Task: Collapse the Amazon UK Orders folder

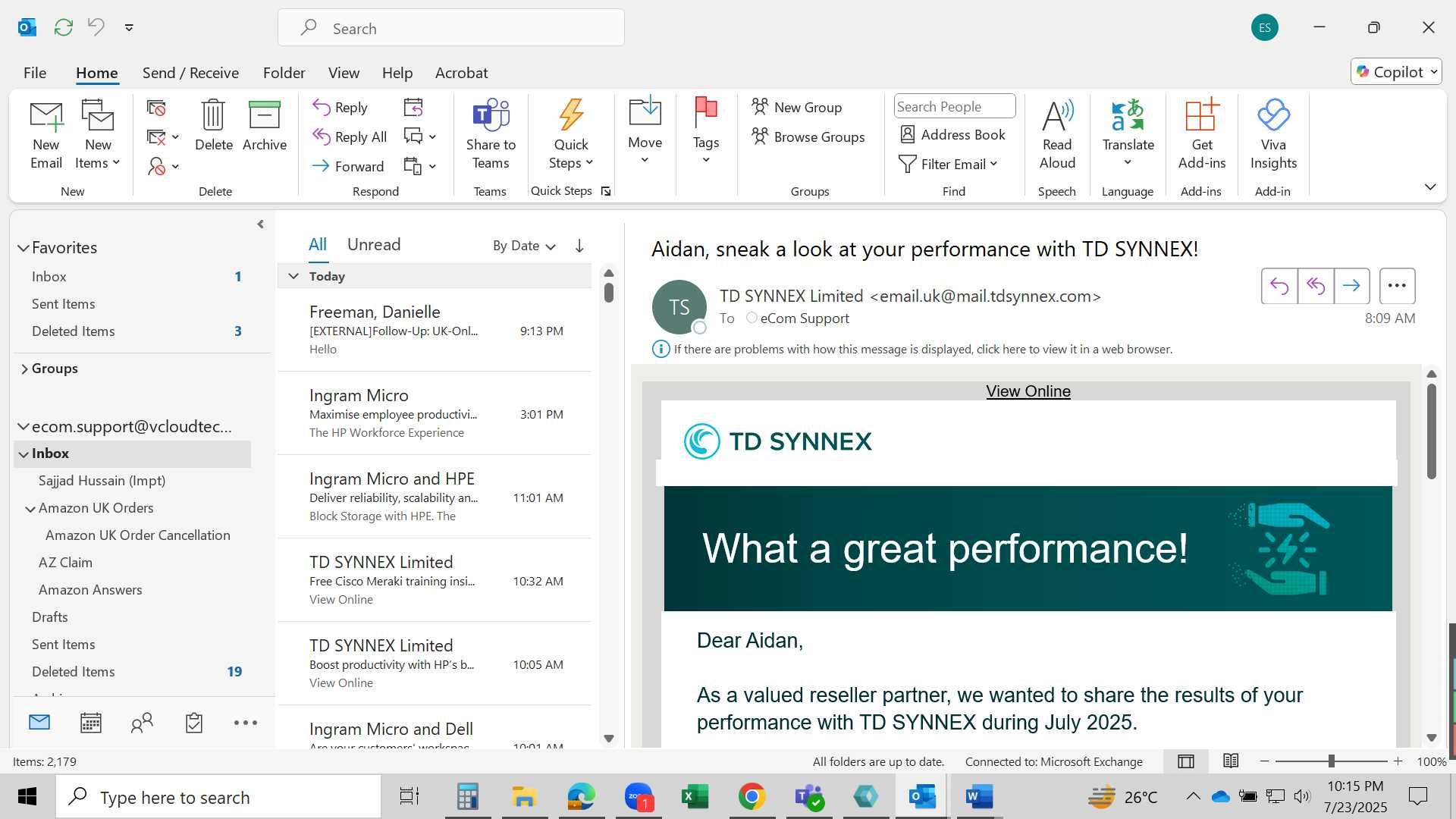Action: (30, 509)
